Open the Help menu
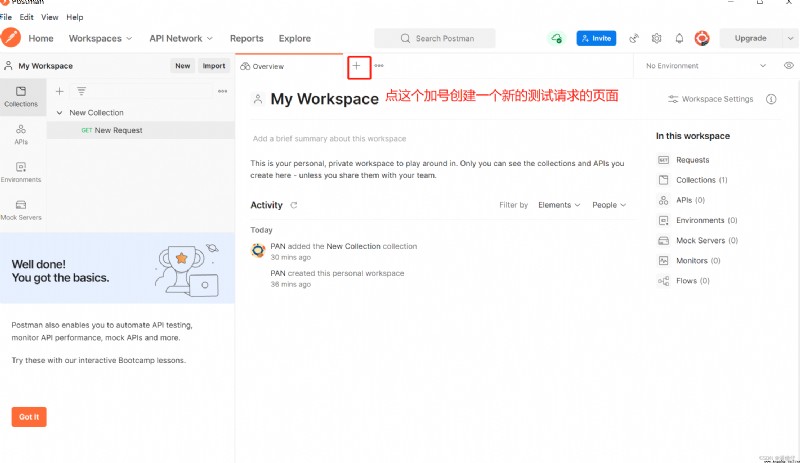 [74, 17]
